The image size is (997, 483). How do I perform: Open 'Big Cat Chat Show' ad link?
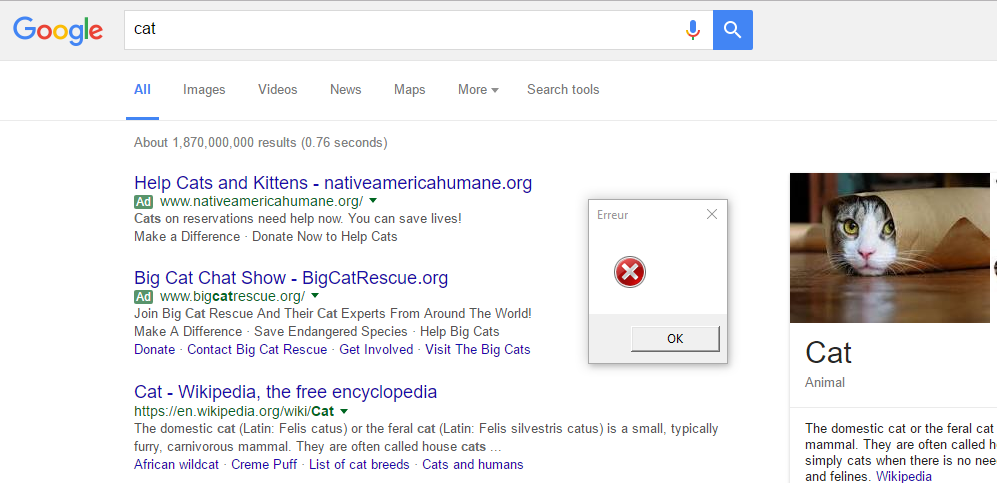tap(291, 278)
